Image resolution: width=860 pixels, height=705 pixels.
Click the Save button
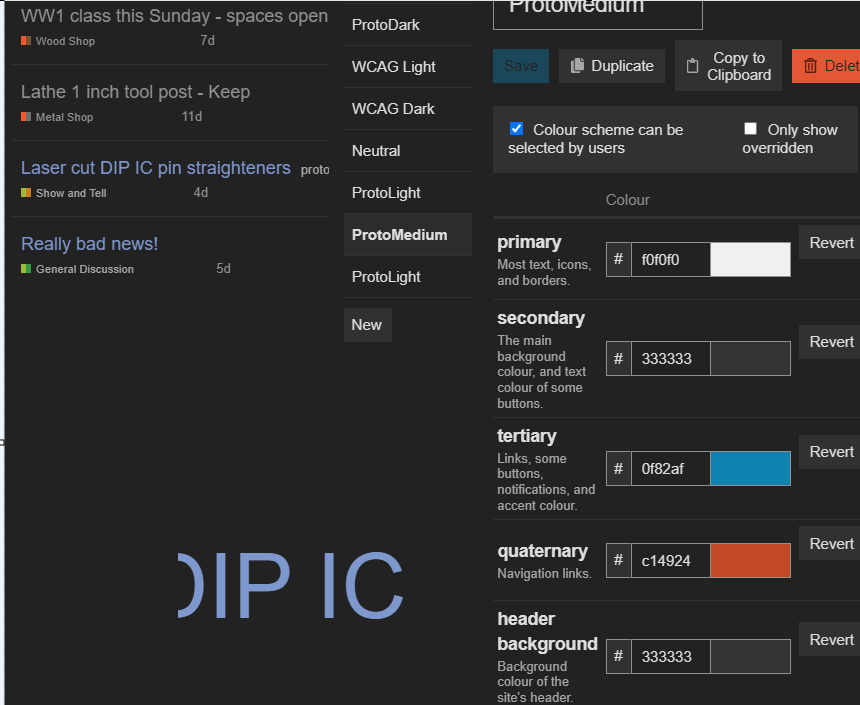tap(520, 66)
